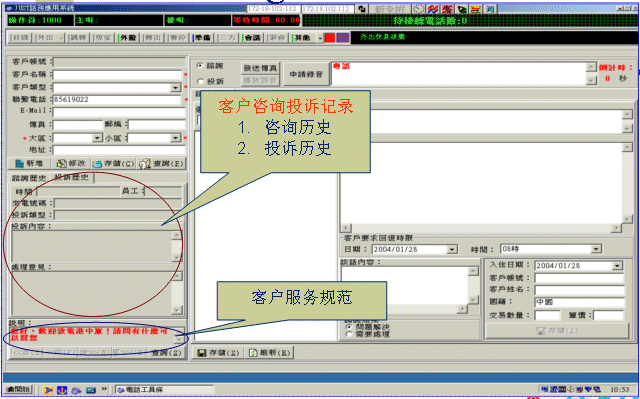The image size is (640, 399).
Task: Click the 修改 (Modify) customer button
Action: coord(71,163)
